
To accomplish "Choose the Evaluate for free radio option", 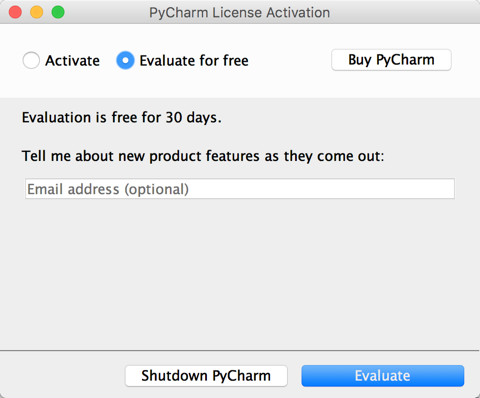I will (125, 60).
